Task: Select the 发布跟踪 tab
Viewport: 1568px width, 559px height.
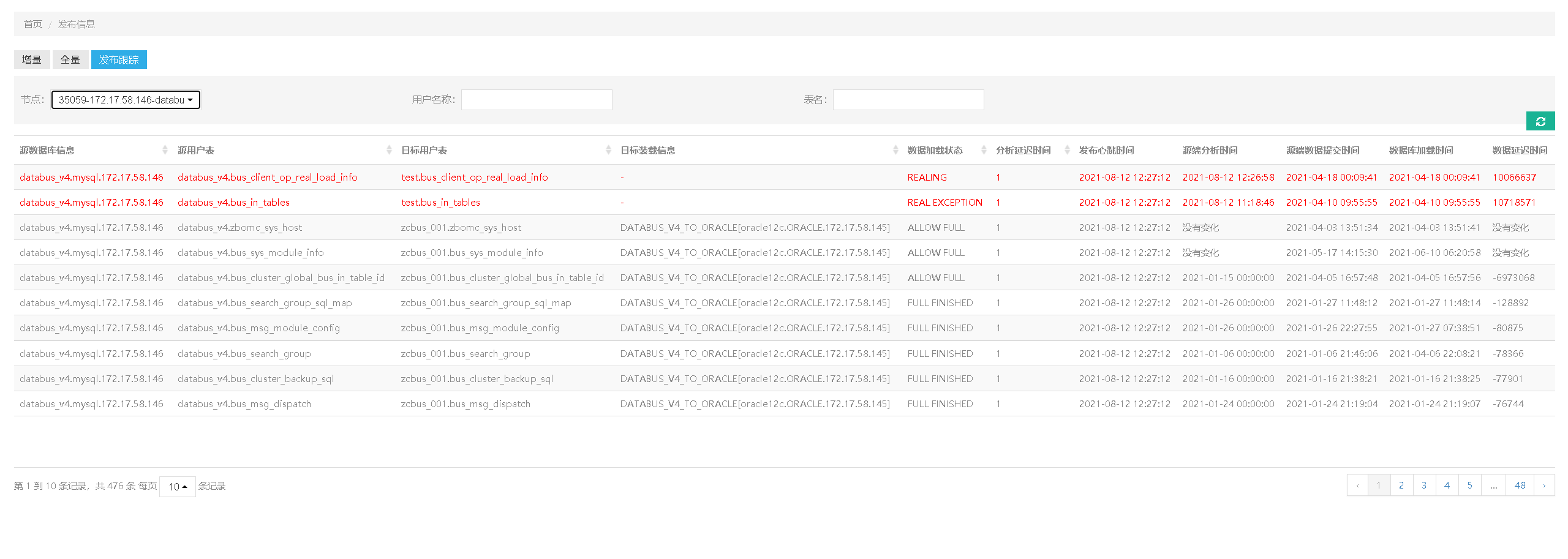Action: click(119, 60)
